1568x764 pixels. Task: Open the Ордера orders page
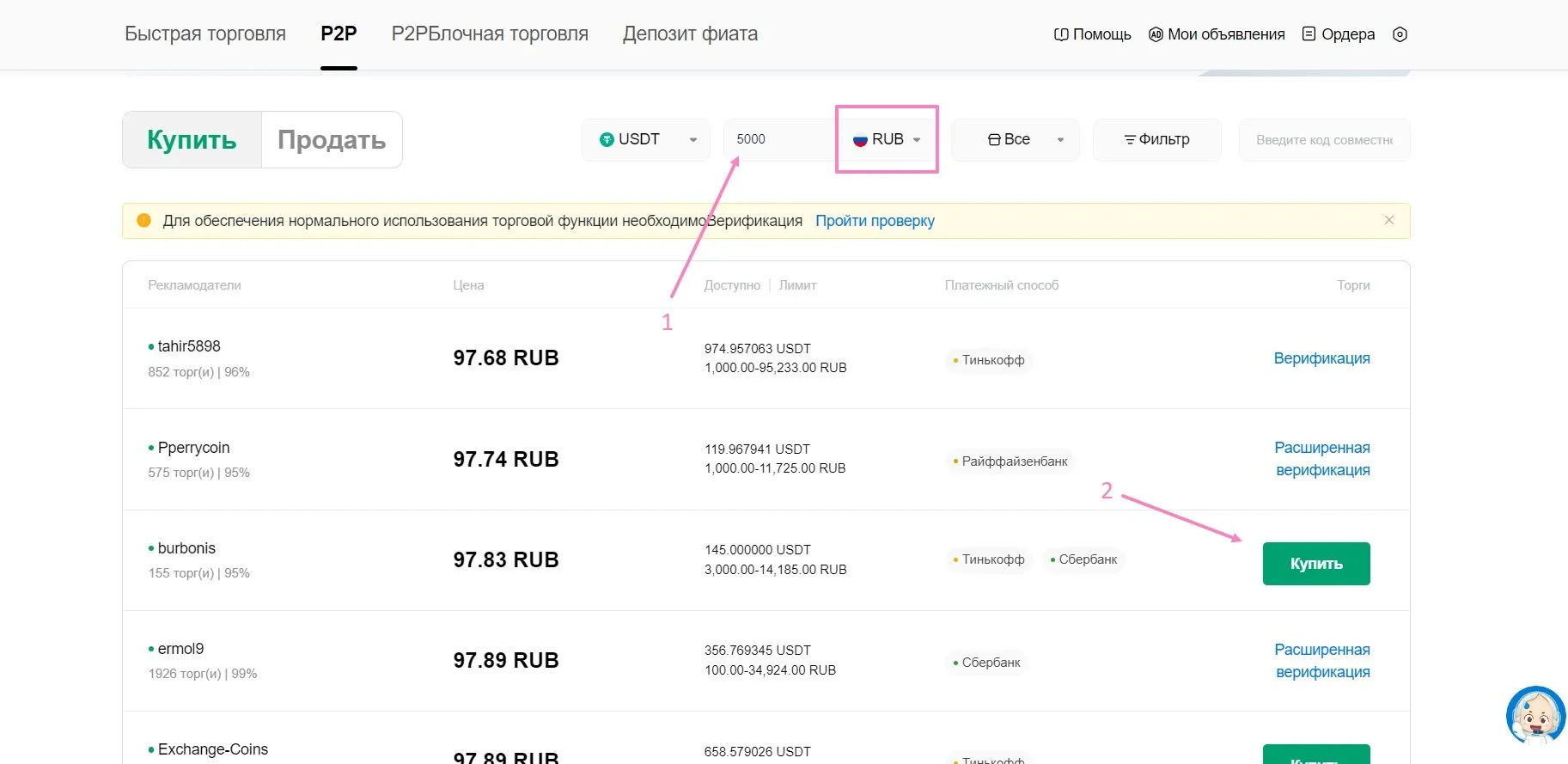(1339, 34)
